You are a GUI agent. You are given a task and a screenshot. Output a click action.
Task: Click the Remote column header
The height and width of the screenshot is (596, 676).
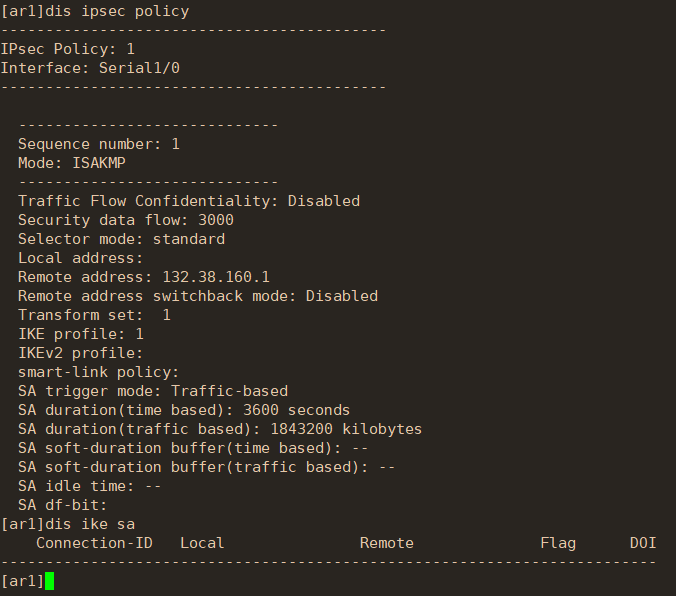pos(386,543)
